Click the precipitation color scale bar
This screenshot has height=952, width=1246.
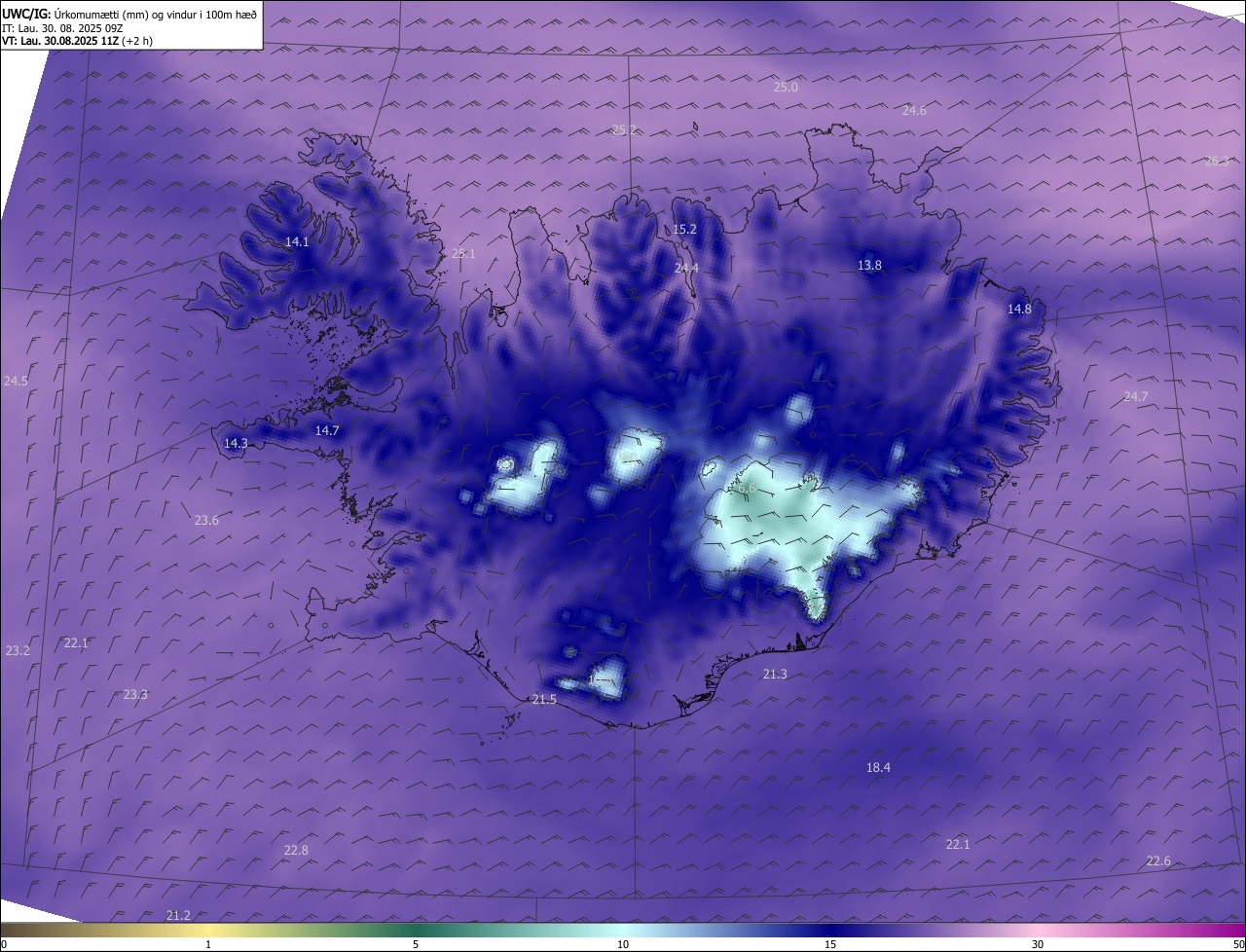coord(623,930)
